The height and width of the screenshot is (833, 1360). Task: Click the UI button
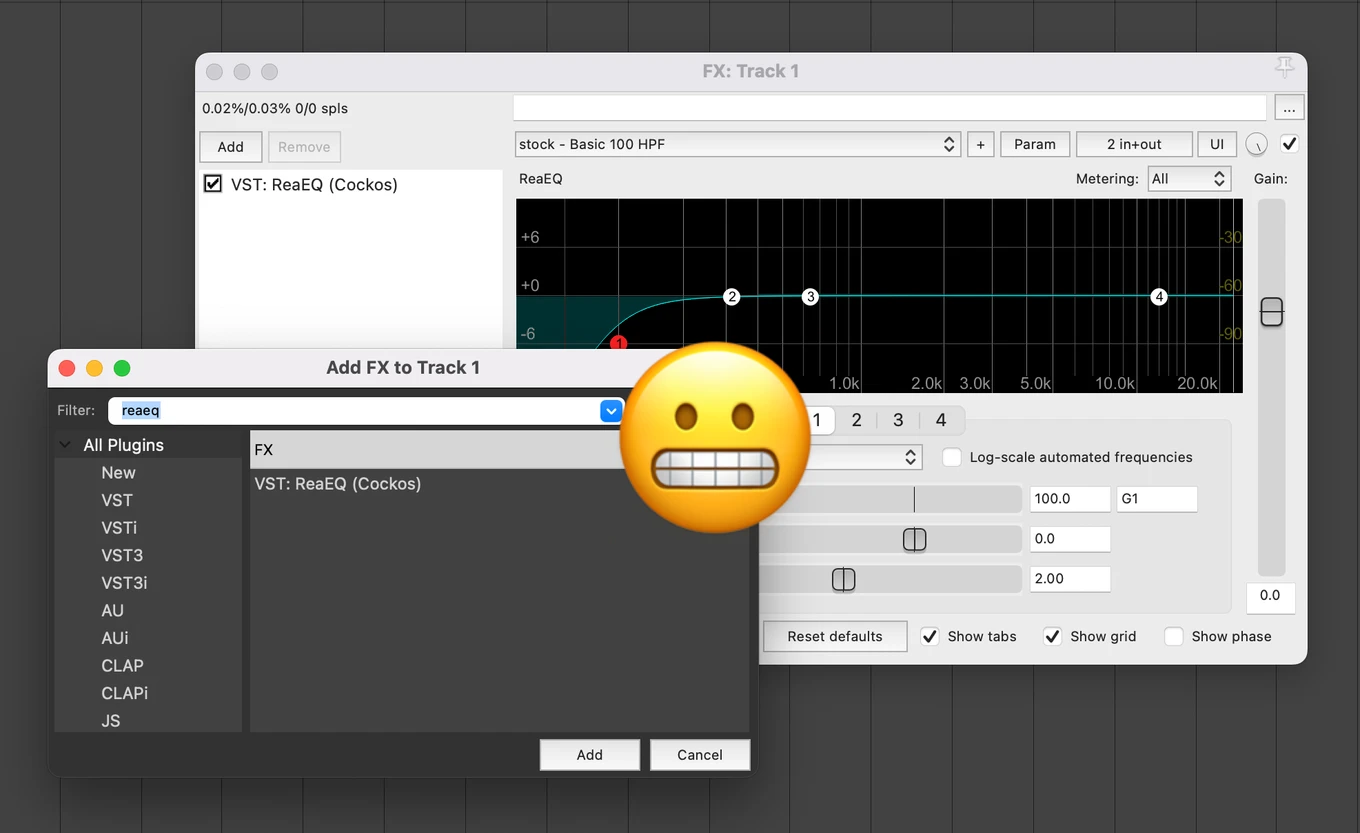click(x=1217, y=145)
